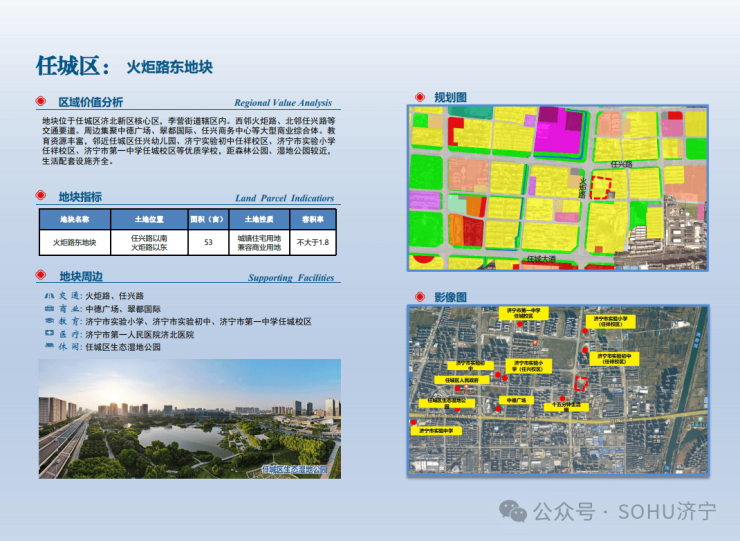Screen dimensions: 740x541
Task: Select table cell 城镇住宅用地兼容商业用地
Action: click(x=259, y=243)
